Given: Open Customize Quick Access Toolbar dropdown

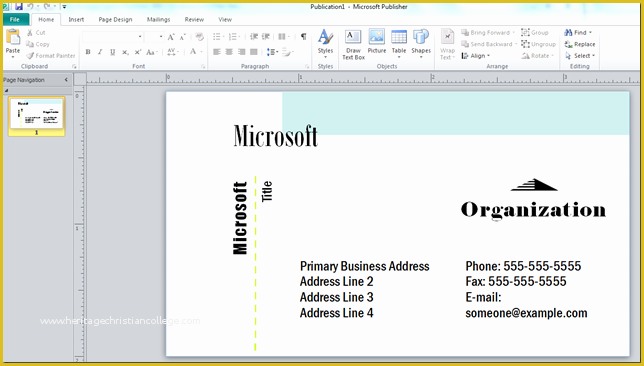Looking at the screenshot, I should 64,7.
